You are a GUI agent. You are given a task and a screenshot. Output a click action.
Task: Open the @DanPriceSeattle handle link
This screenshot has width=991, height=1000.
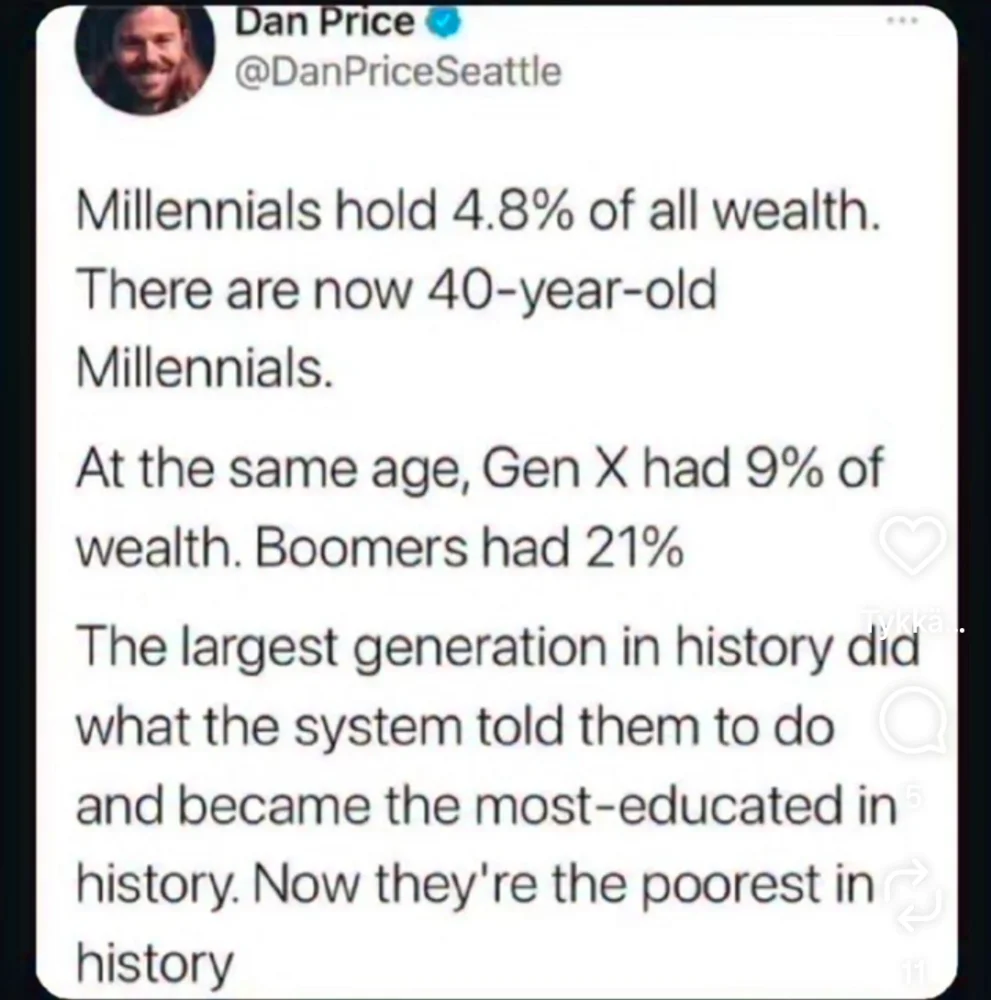tap(399, 71)
